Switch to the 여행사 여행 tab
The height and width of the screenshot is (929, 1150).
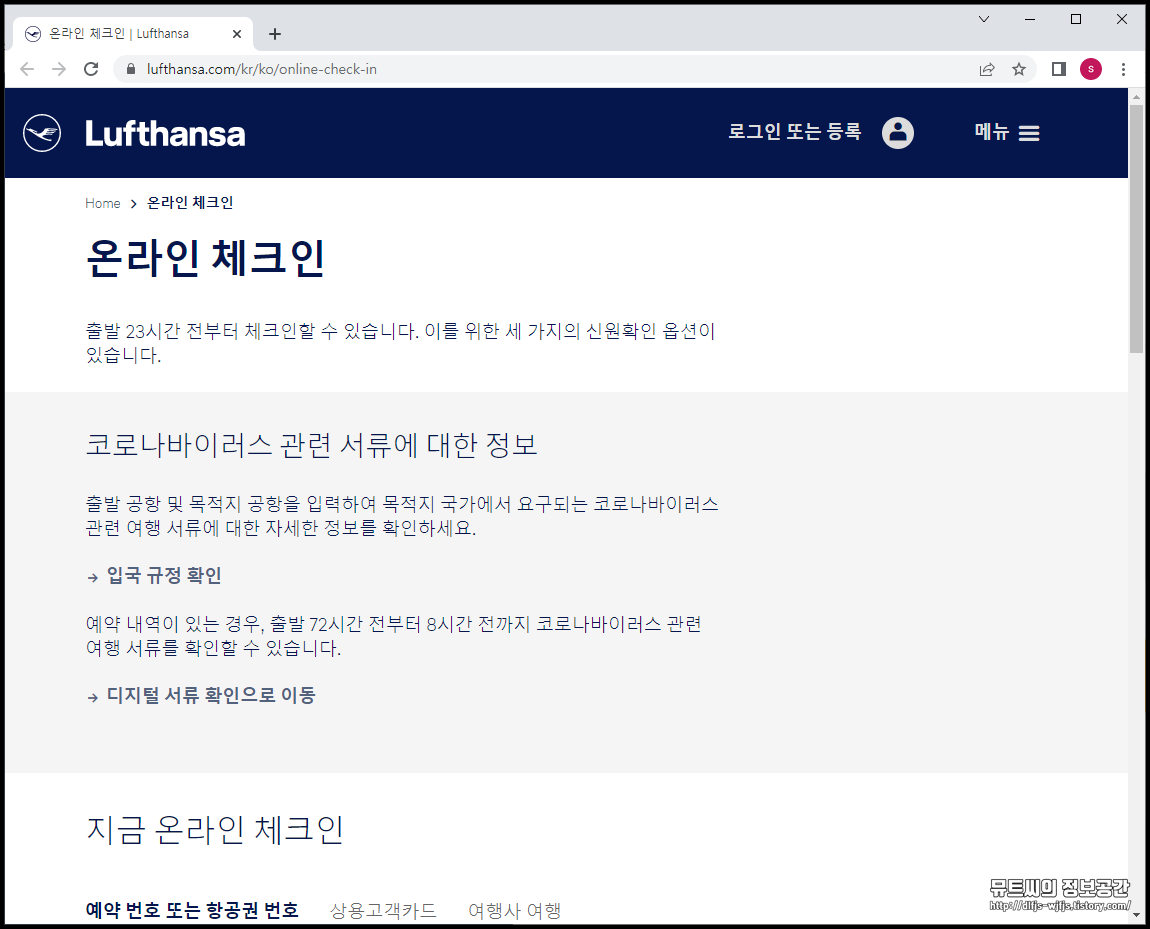tap(515, 910)
